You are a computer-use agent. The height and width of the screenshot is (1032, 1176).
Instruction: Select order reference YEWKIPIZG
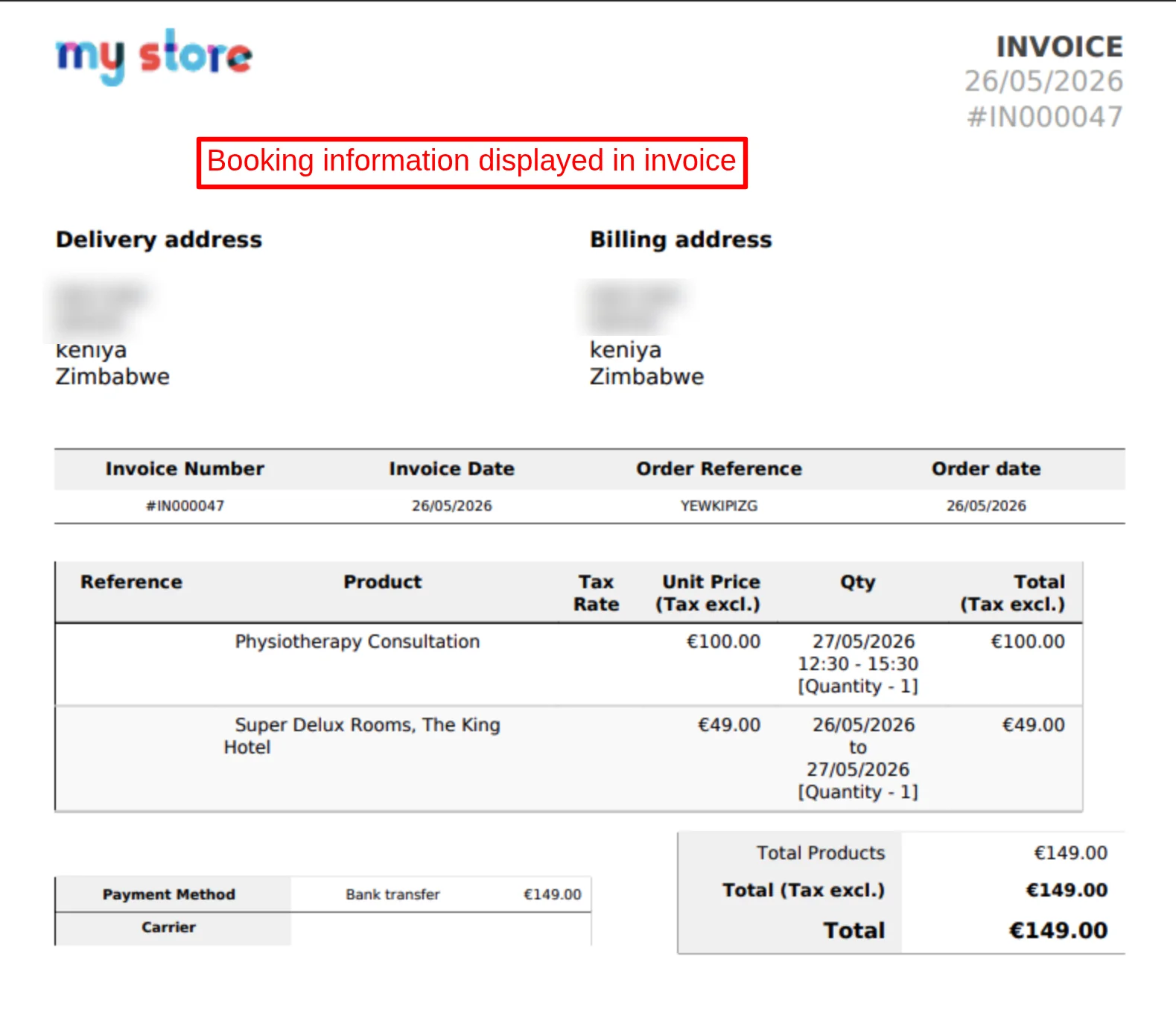coord(719,506)
